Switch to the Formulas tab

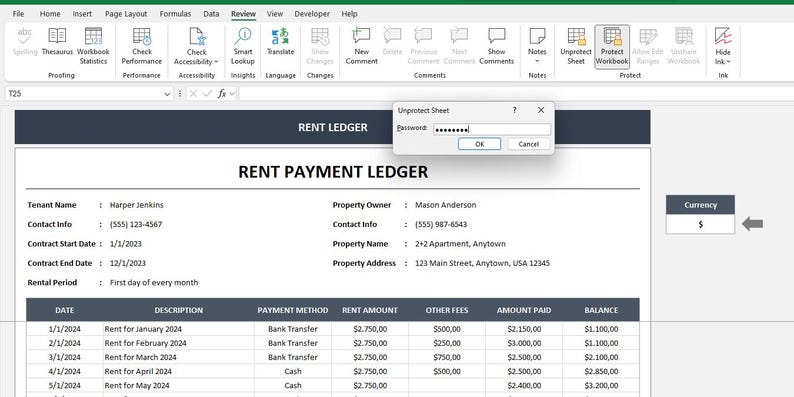coord(176,14)
